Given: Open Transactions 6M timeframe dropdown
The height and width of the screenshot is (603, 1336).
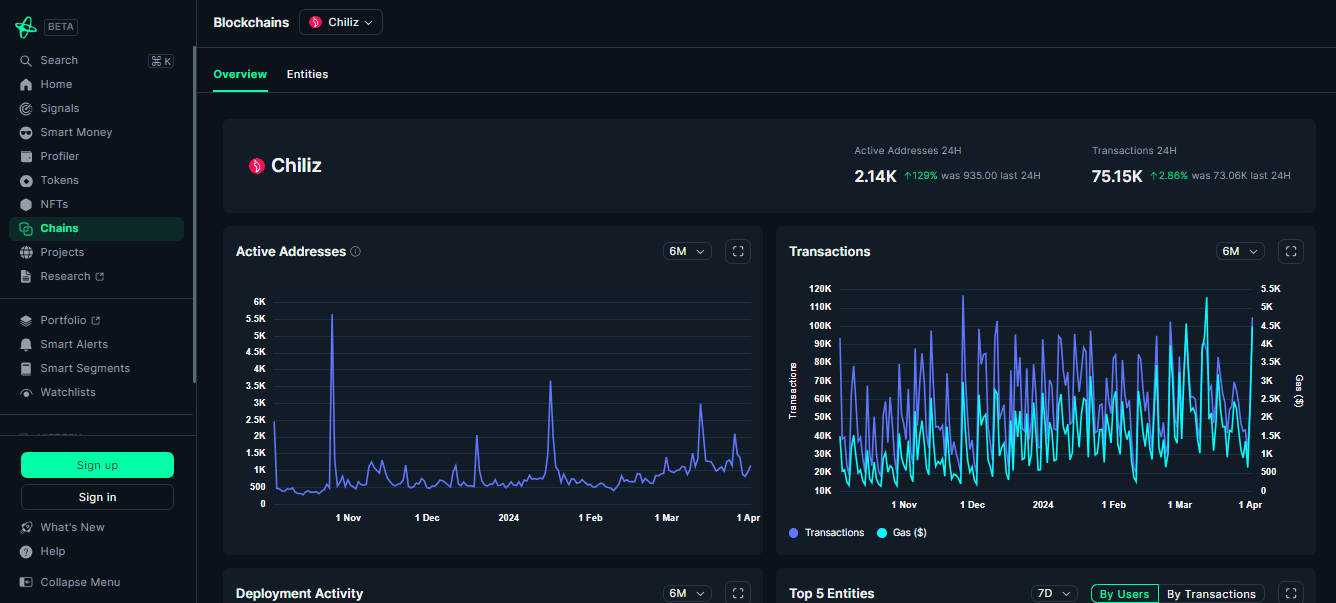Looking at the screenshot, I should click(1240, 252).
